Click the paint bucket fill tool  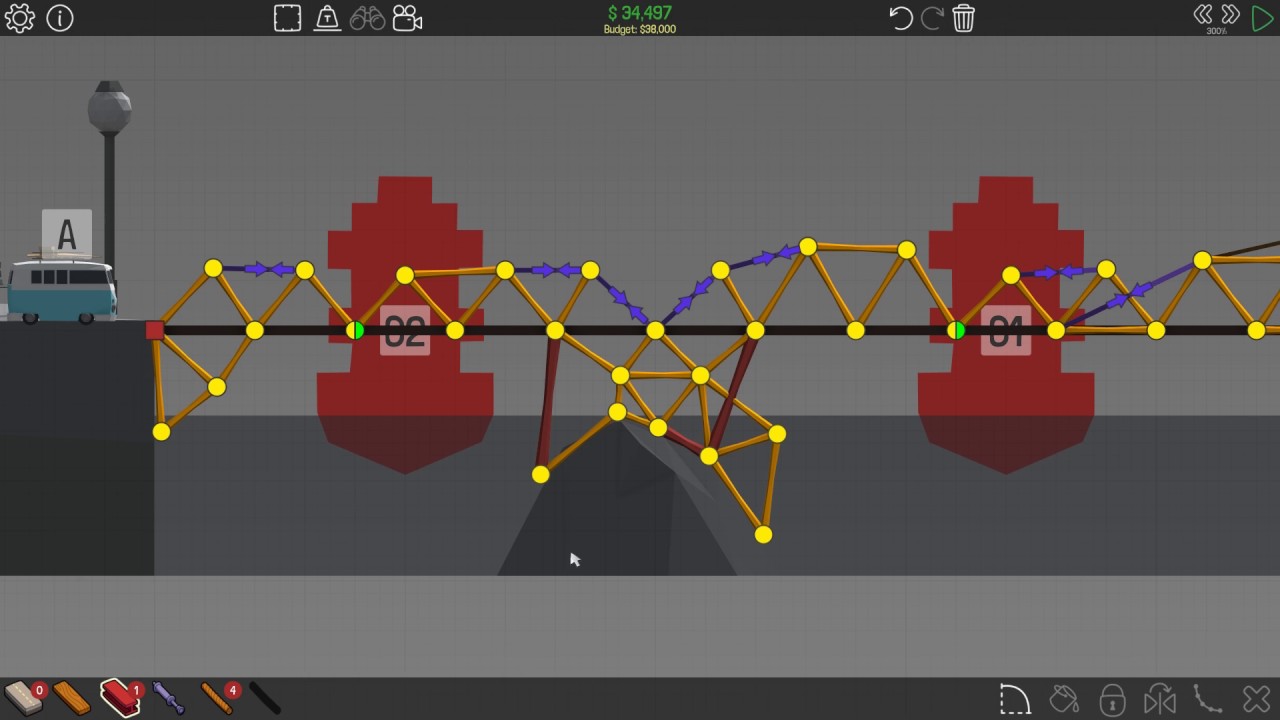1064,698
